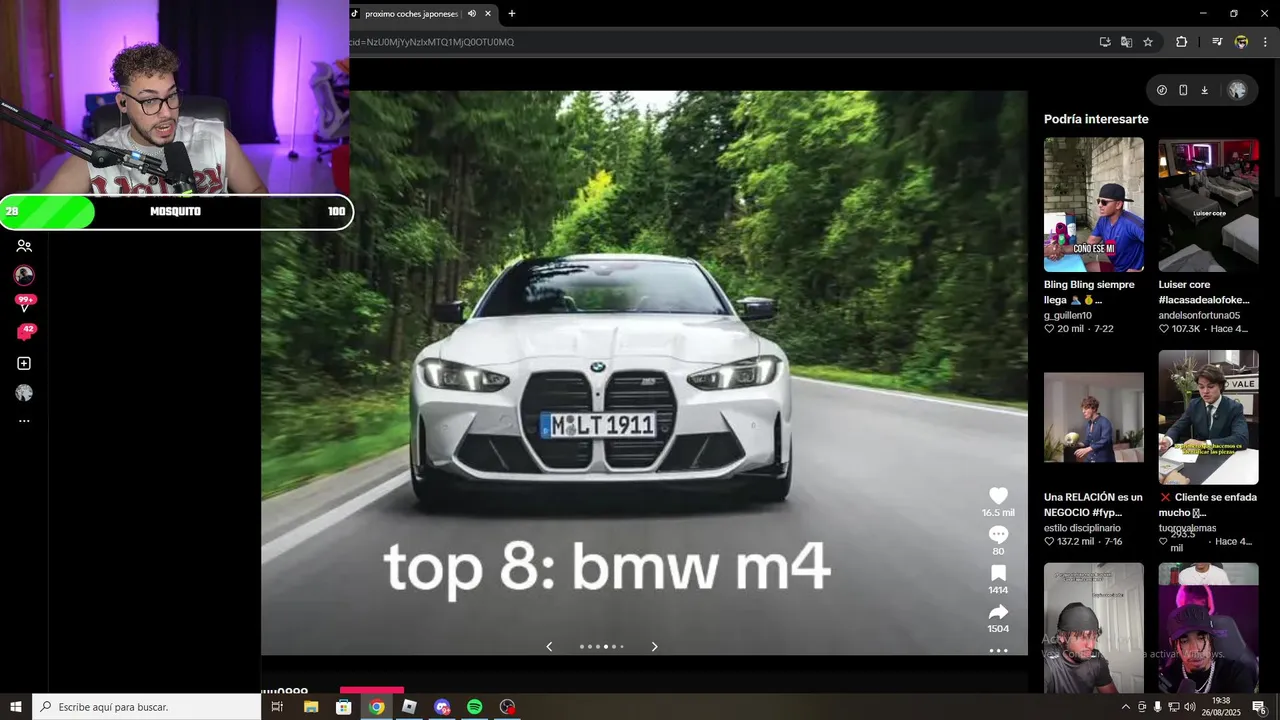This screenshot has height=720, width=1280.
Task: Click the Windows taskbar search box
Action: coord(147,707)
